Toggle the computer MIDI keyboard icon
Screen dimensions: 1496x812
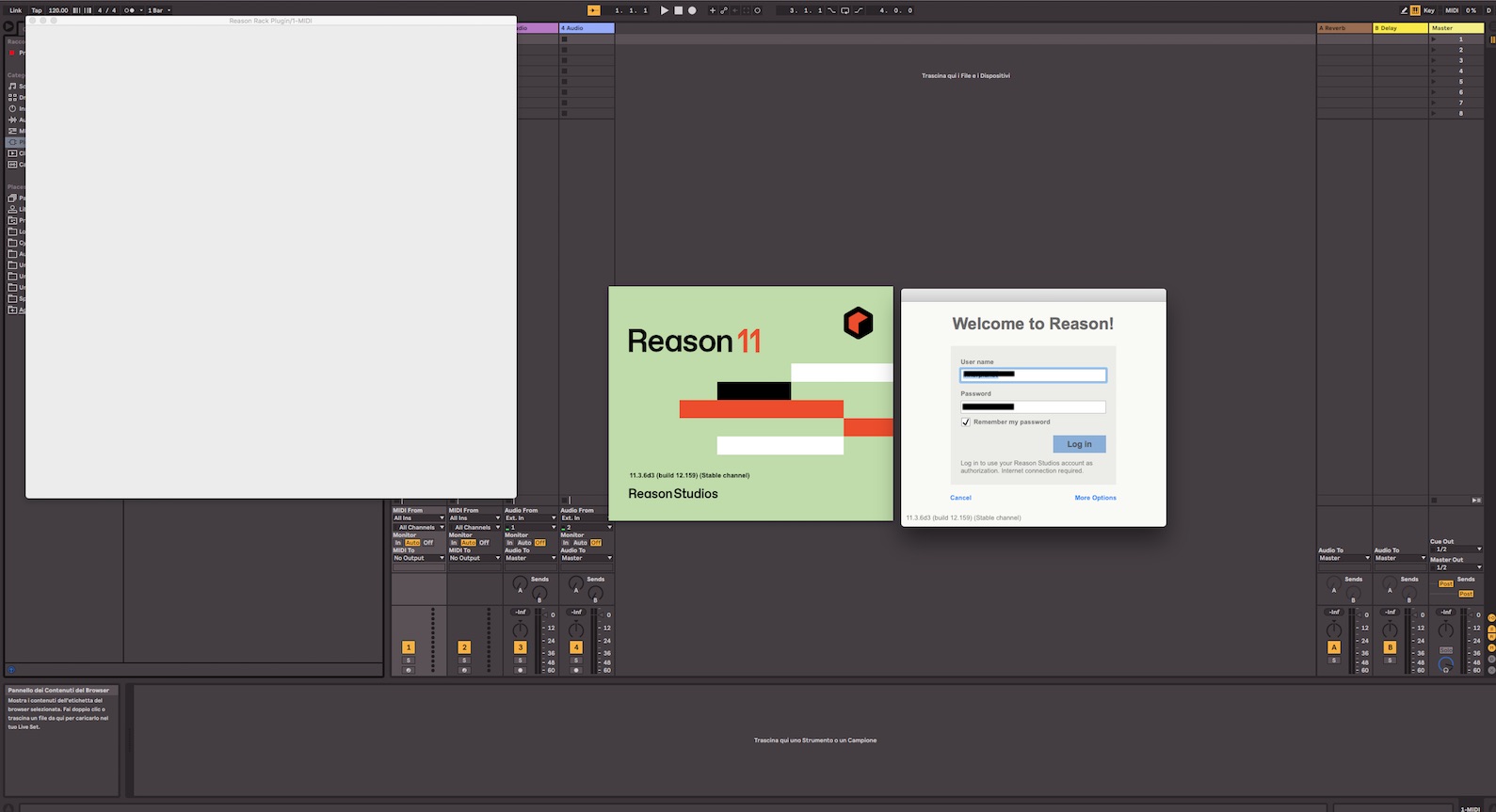pyautogui.click(x=1415, y=10)
